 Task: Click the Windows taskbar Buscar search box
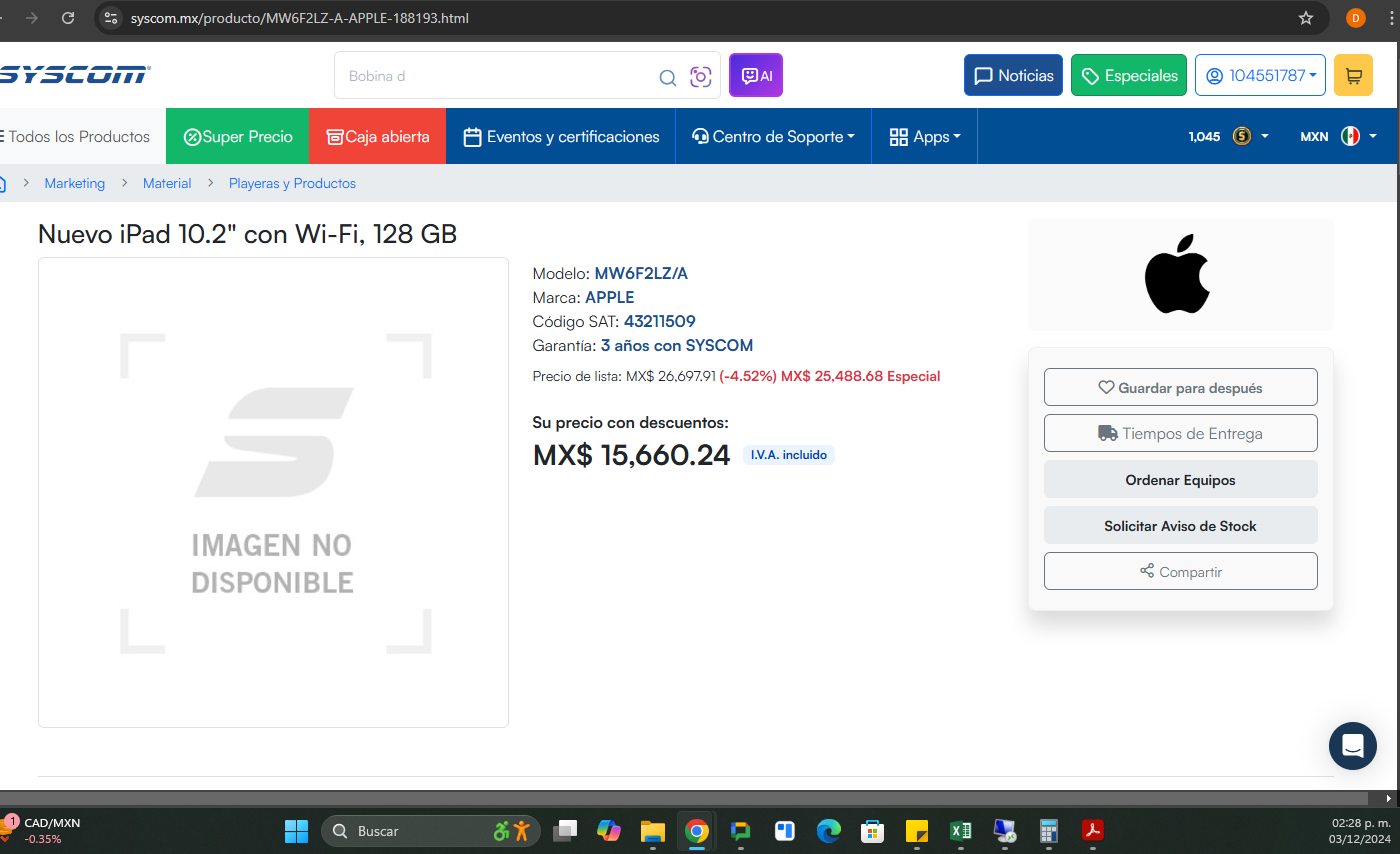[x=430, y=831]
